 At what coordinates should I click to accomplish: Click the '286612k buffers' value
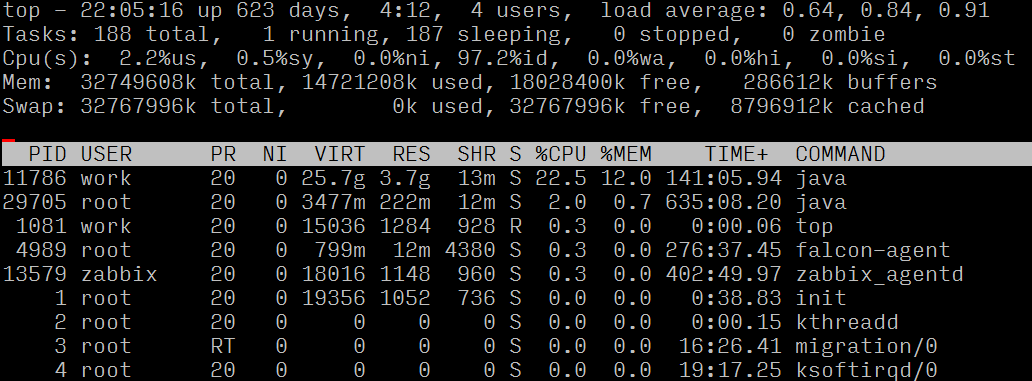pyautogui.click(x=840, y=82)
